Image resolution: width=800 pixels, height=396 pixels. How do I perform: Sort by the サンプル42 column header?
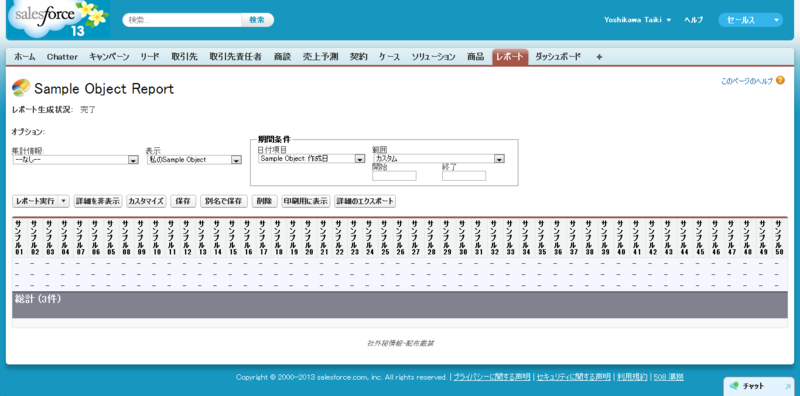(x=653, y=237)
